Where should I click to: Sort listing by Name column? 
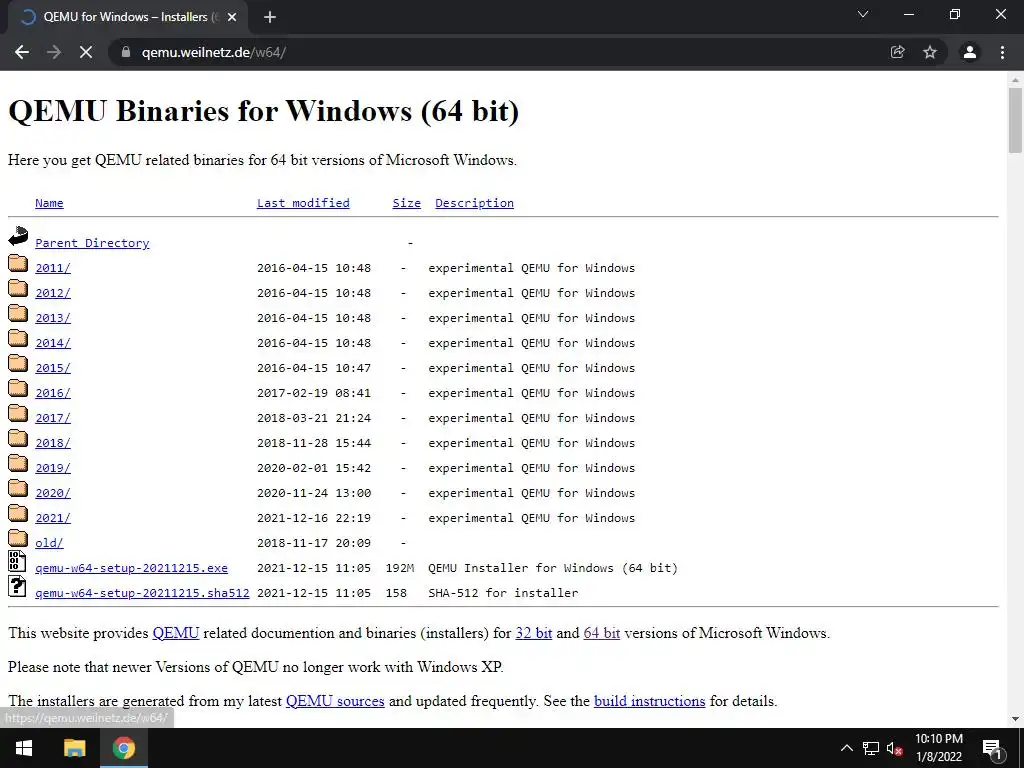point(49,203)
